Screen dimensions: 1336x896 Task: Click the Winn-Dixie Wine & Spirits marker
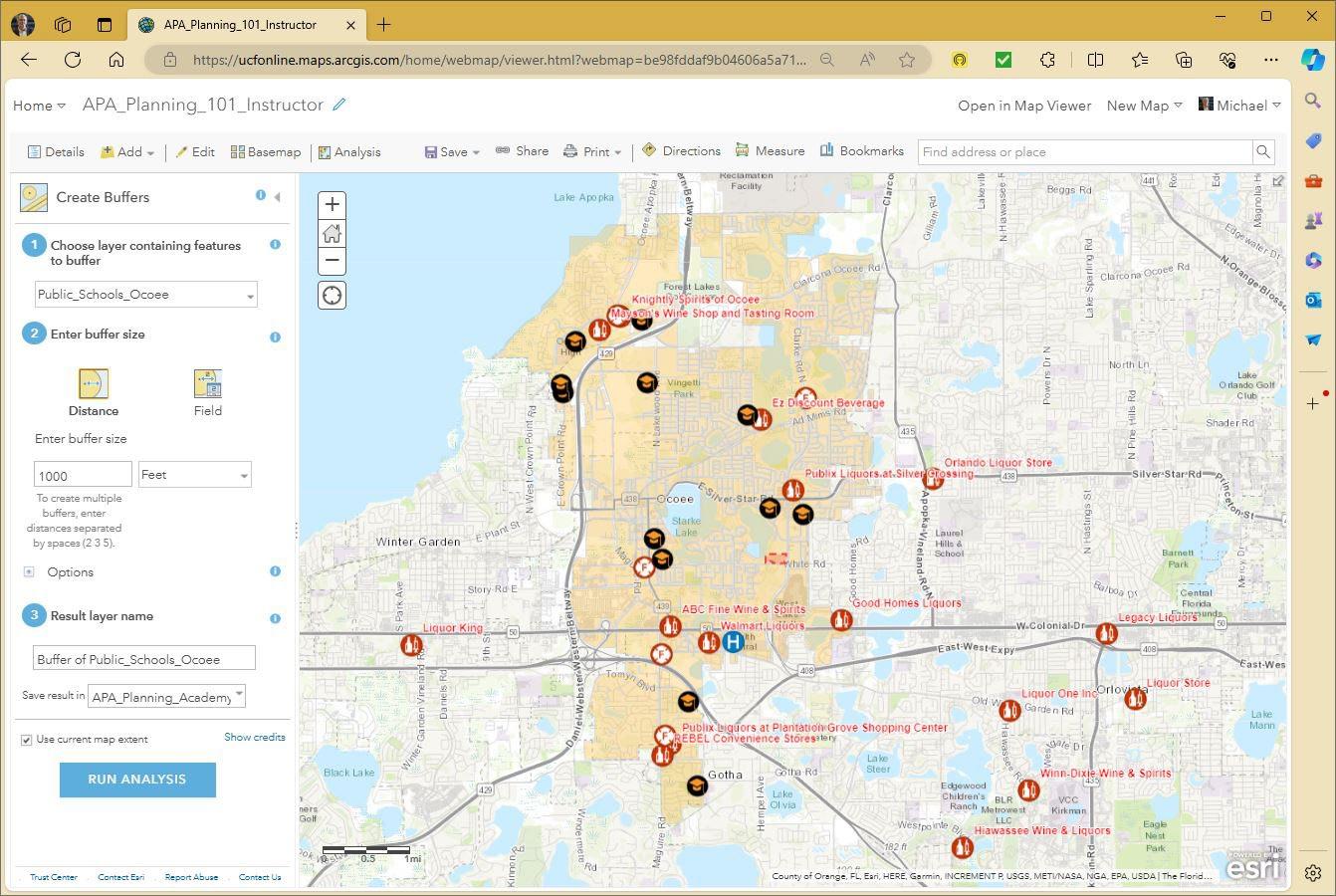coord(1028,790)
